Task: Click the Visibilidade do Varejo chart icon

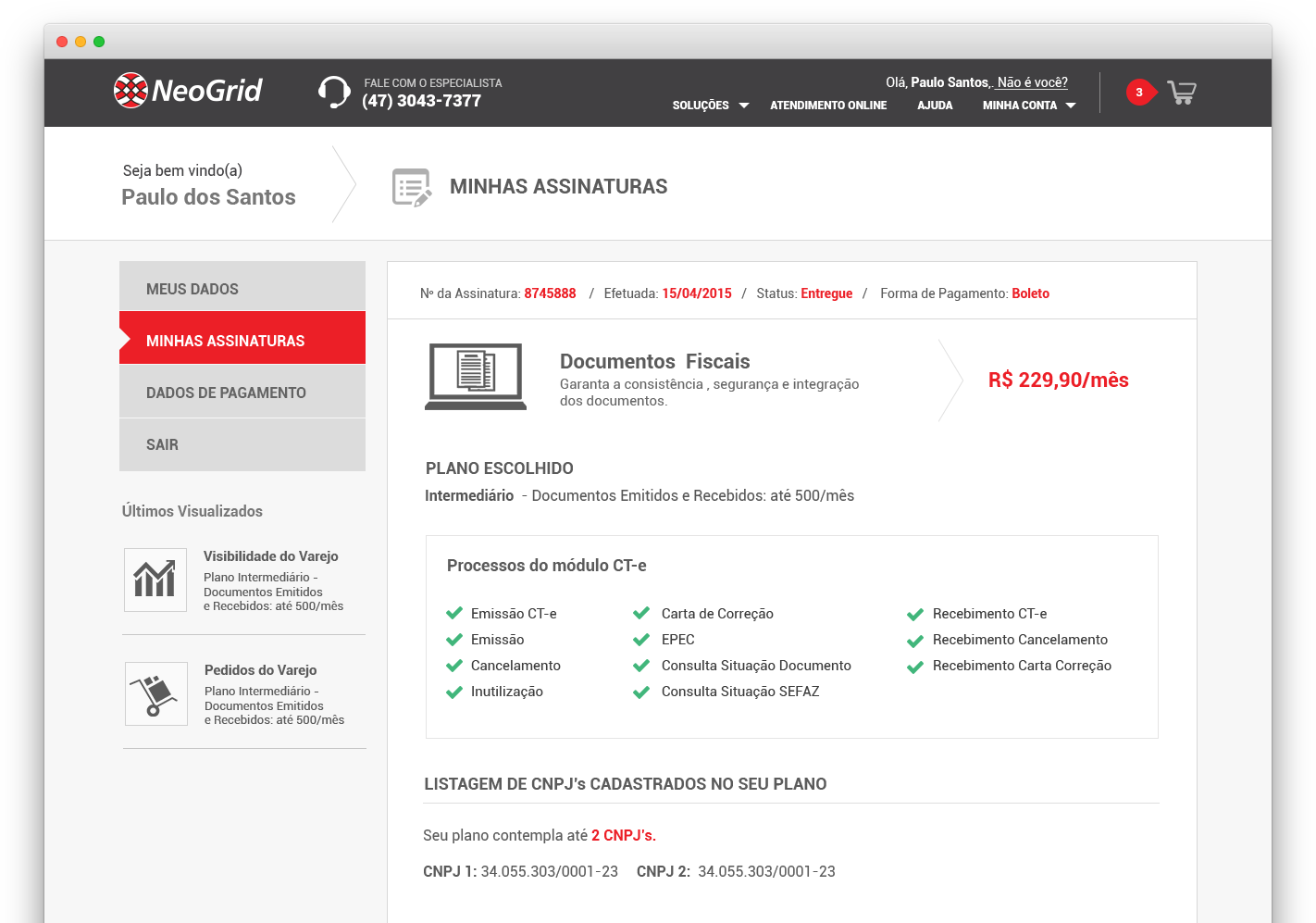Action: pos(155,580)
